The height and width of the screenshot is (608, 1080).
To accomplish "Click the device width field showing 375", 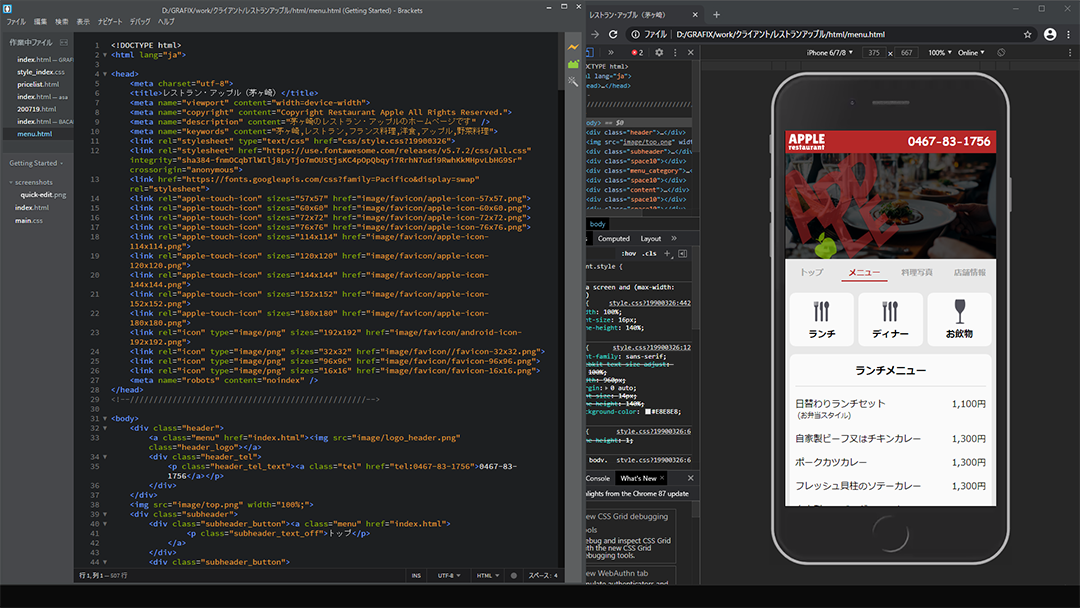I will [x=875, y=52].
